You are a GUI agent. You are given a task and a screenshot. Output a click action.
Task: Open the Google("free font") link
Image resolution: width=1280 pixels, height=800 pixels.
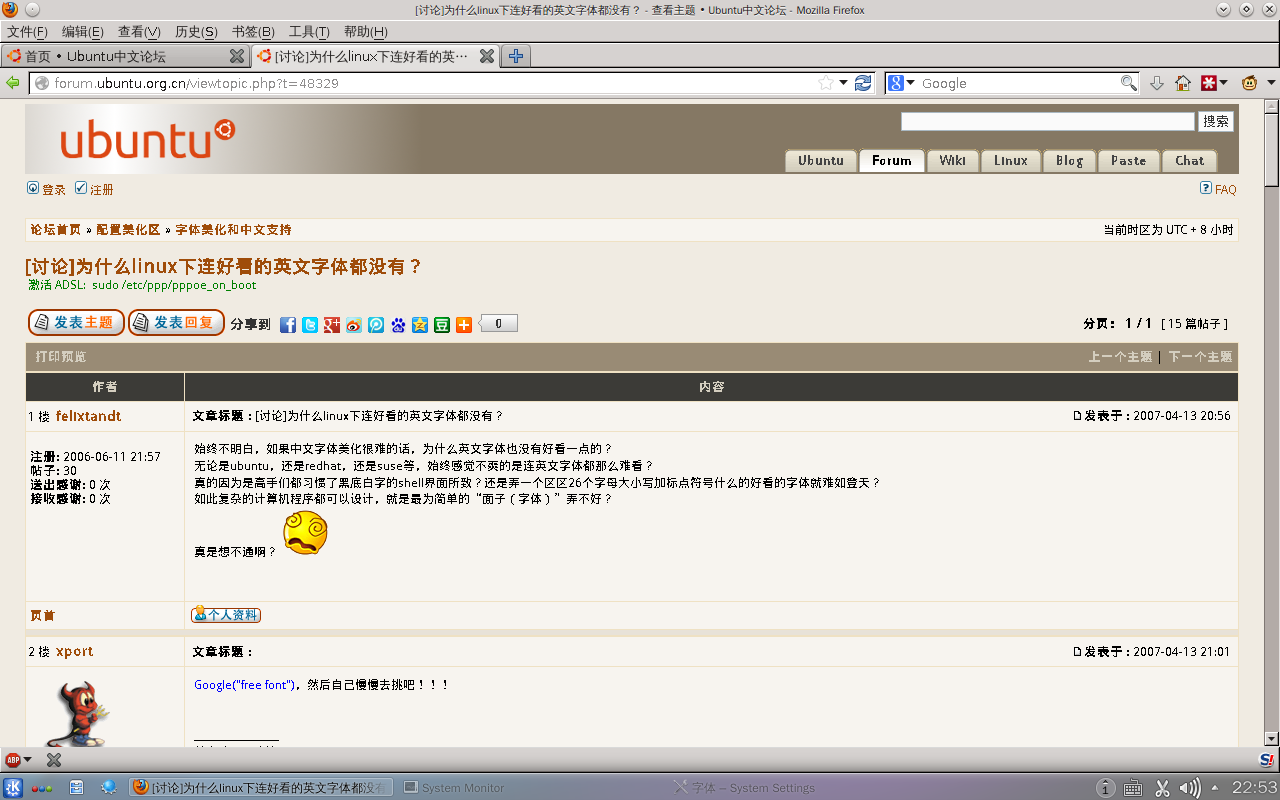[244, 685]
